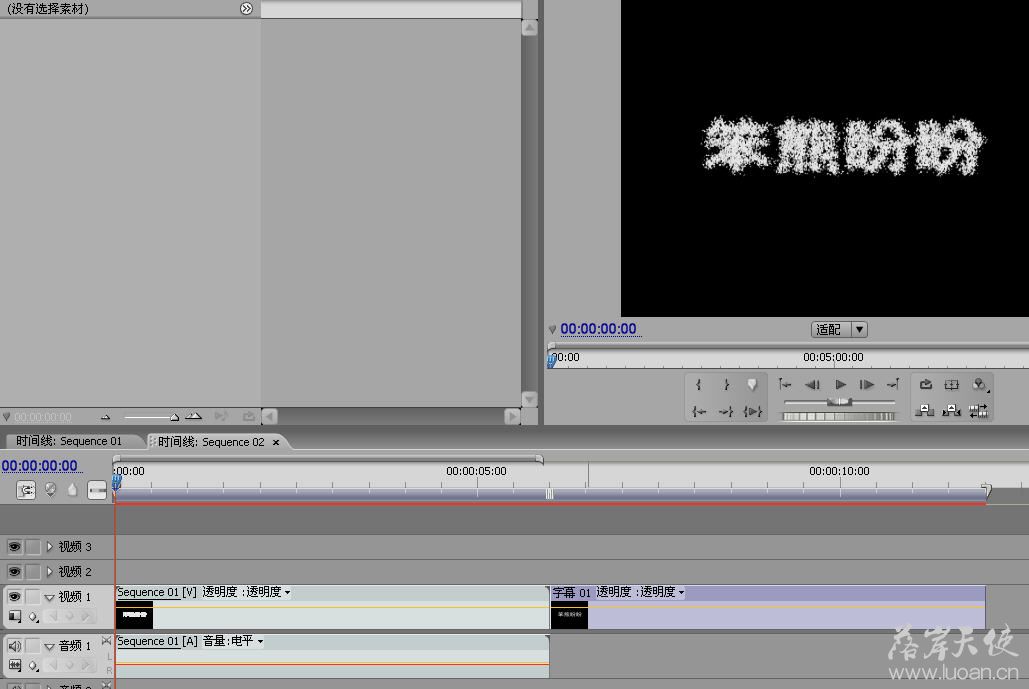Toggle the lock box on 音频 1 track

coord(33,646)
